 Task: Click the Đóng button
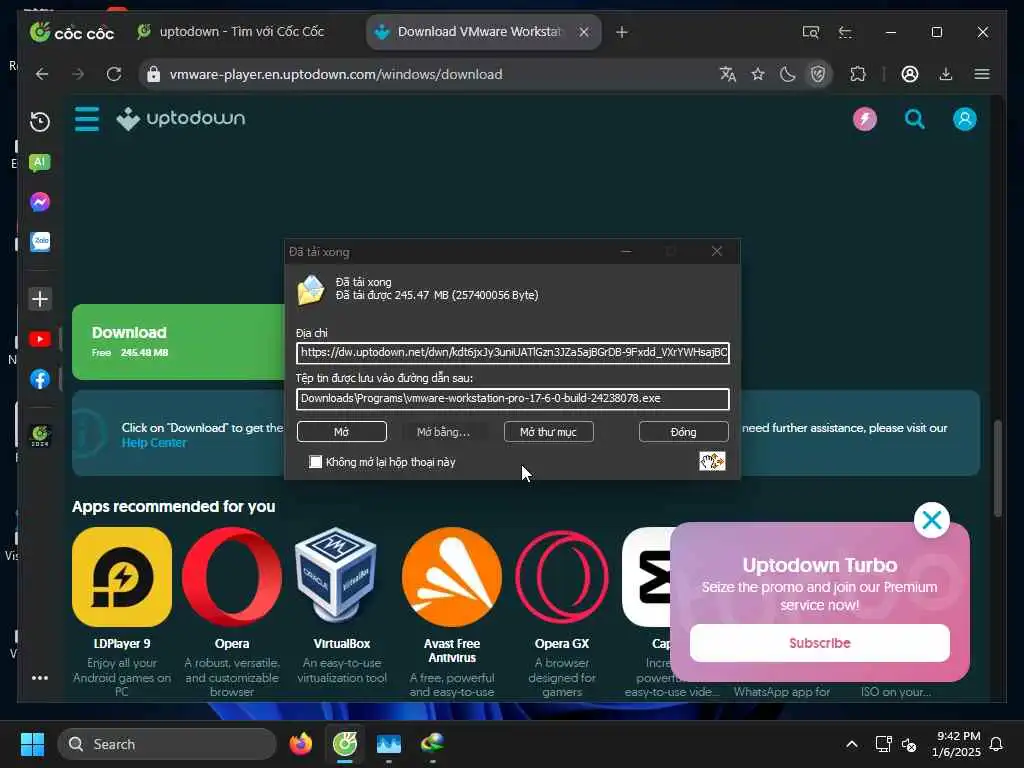pos(684,432)
